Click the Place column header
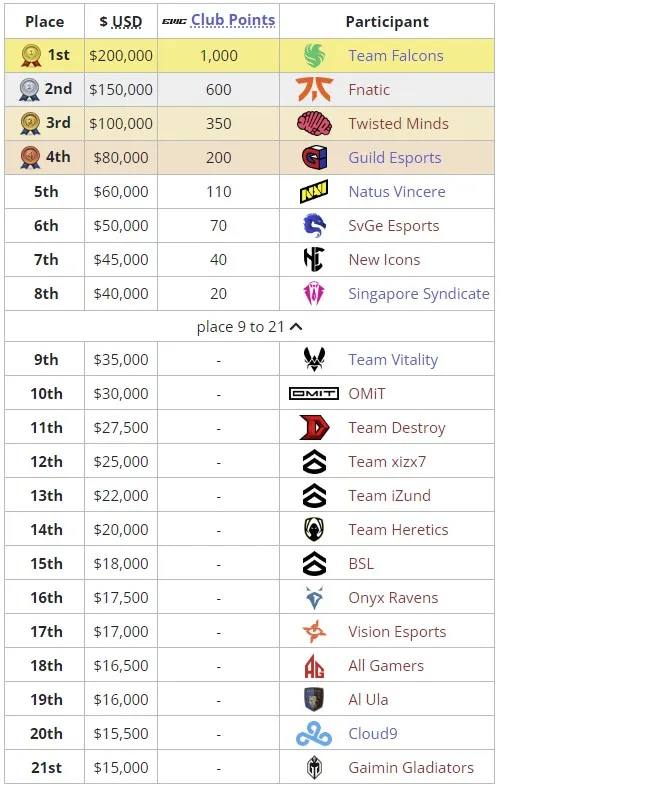The image size is (665, 797). (x=45, y=21)
